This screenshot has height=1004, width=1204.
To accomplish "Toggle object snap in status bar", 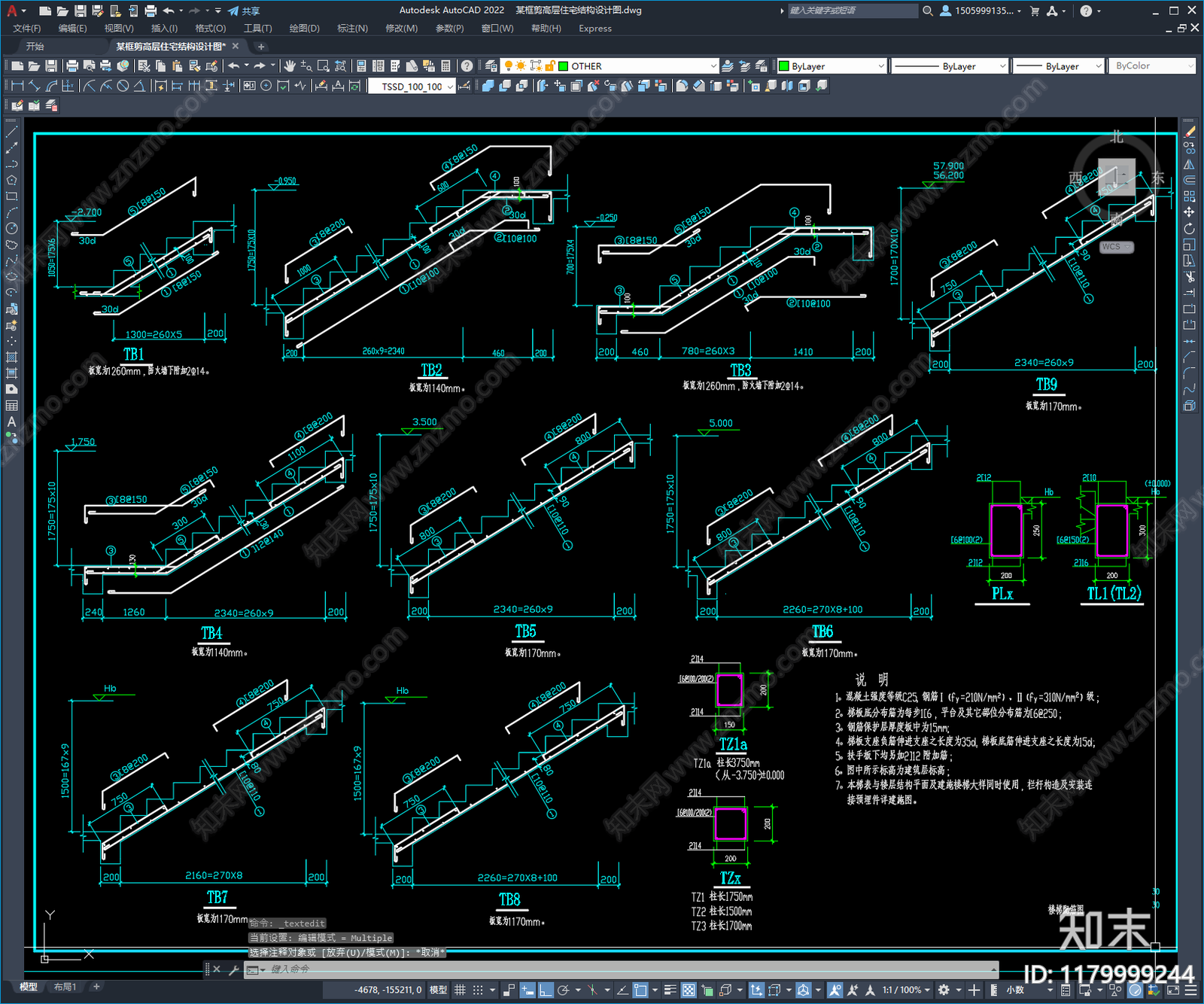I will [x=640, y=990].
